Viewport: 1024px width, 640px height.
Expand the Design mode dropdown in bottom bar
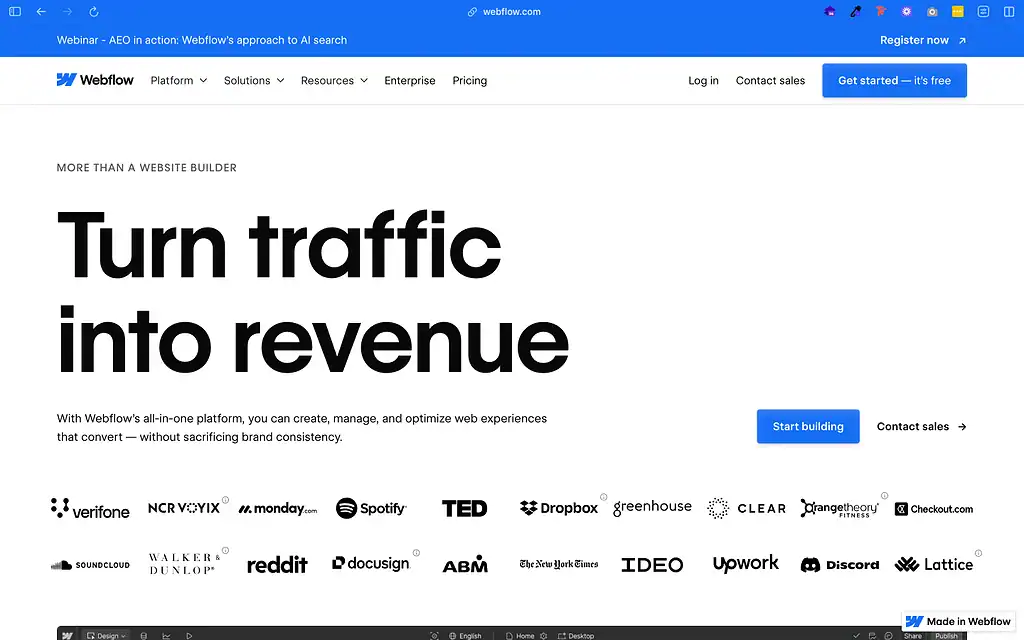pos(106,634)
